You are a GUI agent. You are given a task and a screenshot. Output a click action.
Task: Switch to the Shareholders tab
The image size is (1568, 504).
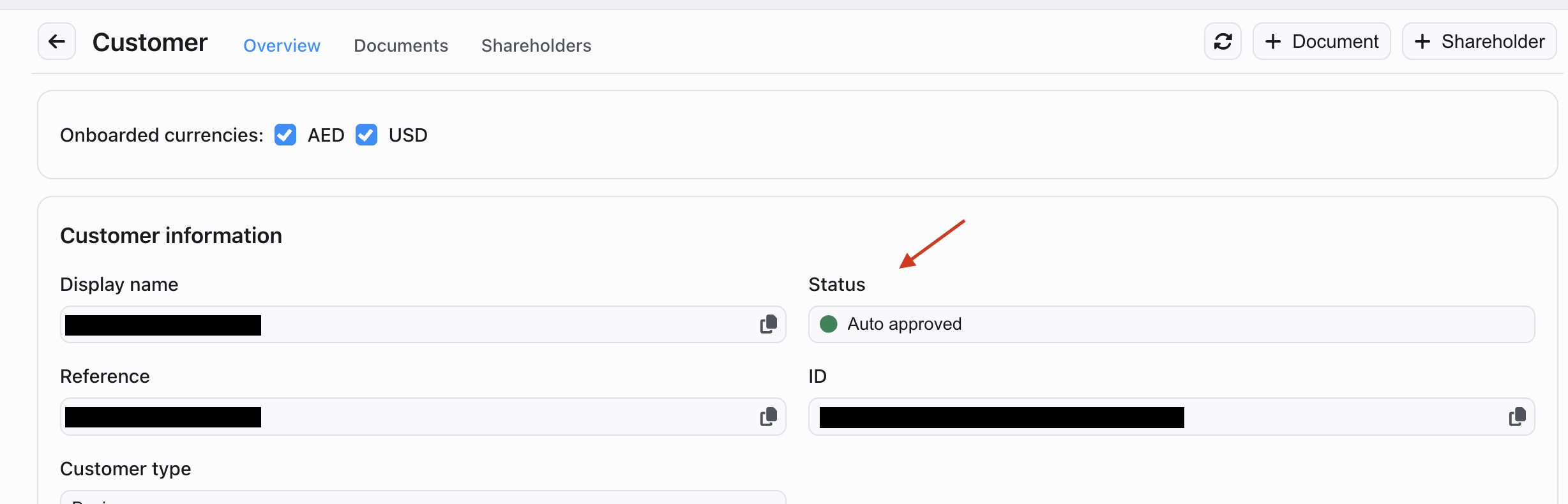pos(536,45)
